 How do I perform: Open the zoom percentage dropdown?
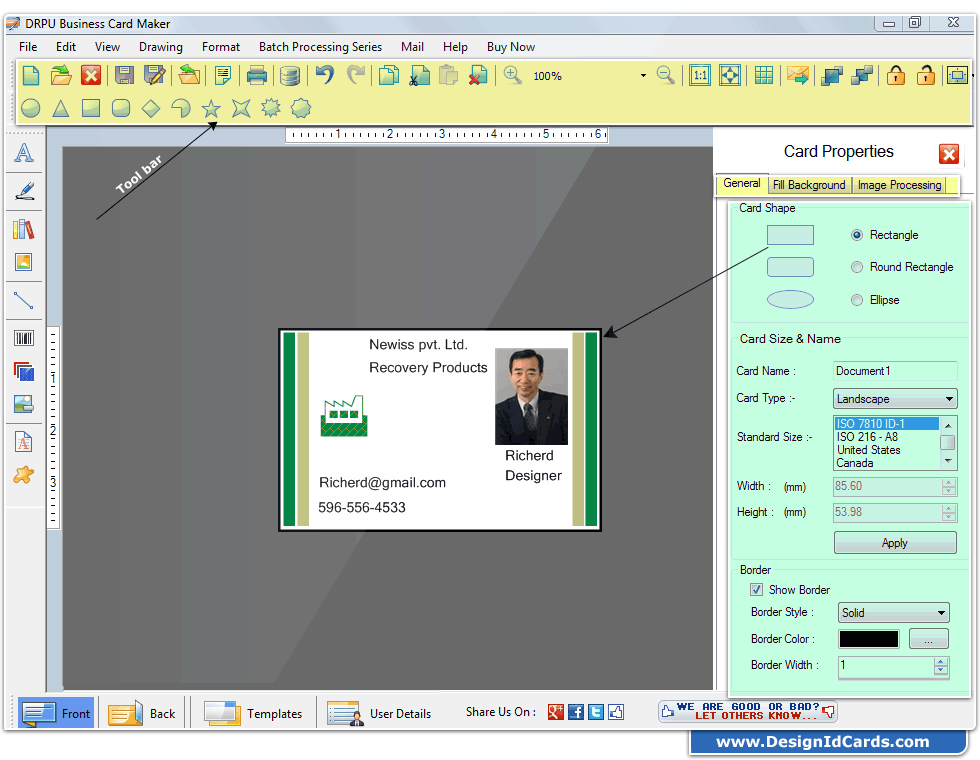pyautogui.click(x=643, y=76)
